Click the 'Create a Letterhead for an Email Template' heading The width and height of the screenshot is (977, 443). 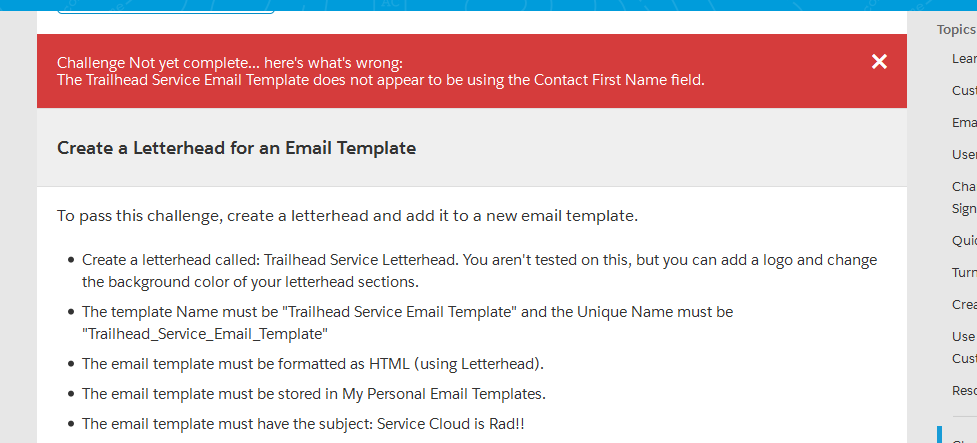point(236,148)
